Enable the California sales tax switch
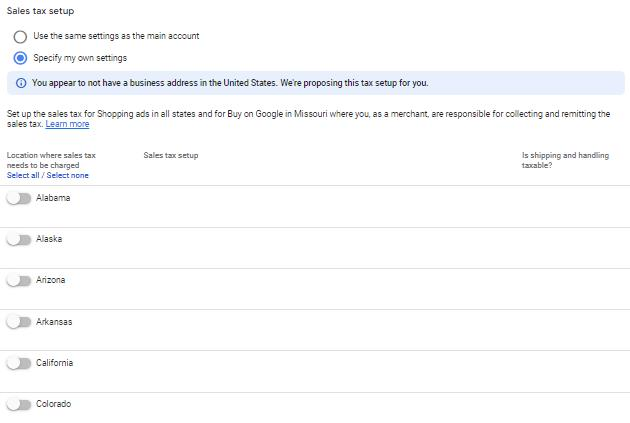 coord(19,363)
